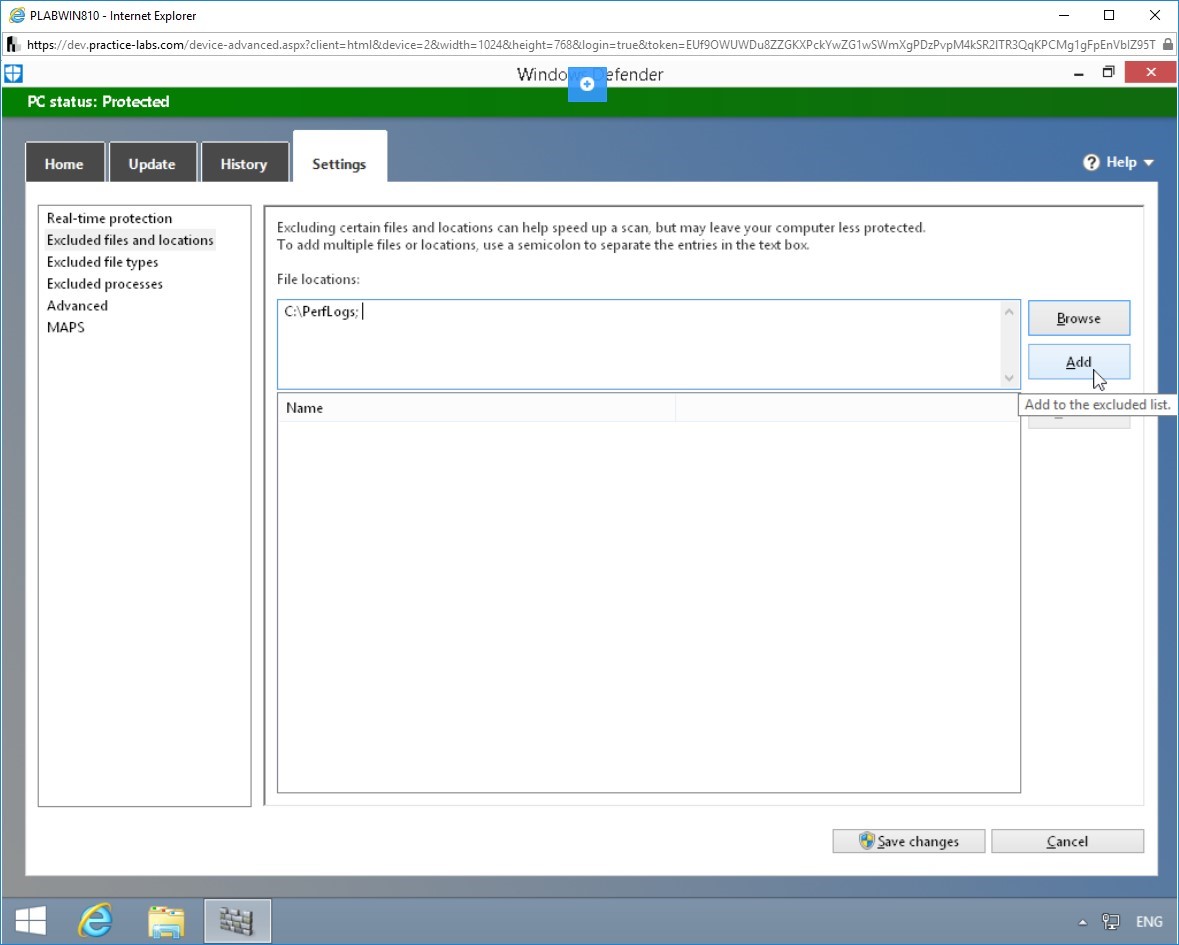Show hidden system tray icons
Screen dimensions: 1179x945
pos(1082,922)
